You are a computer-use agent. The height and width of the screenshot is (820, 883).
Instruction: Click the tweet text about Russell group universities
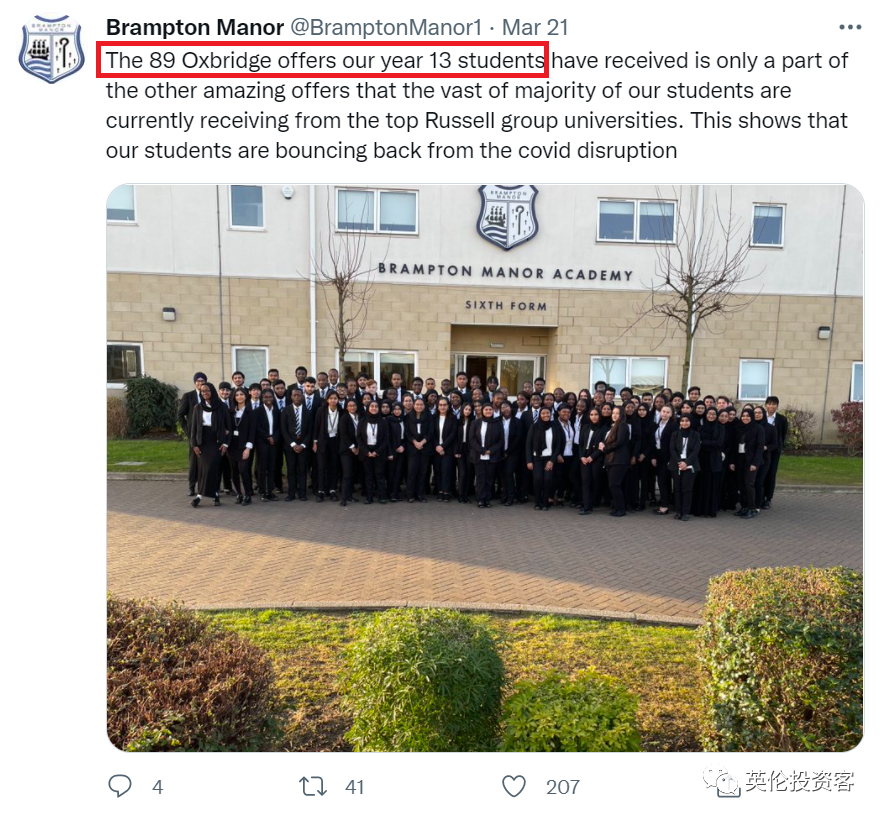click(476, 121)
